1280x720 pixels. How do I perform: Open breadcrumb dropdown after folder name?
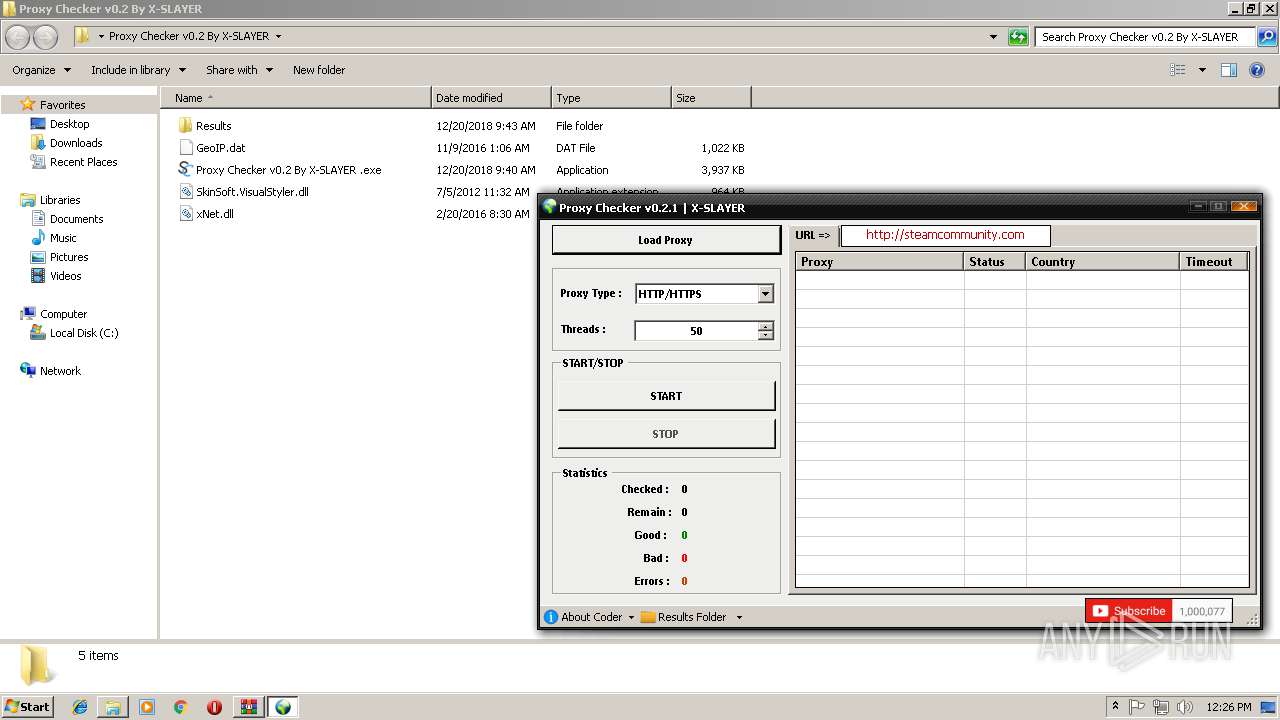(278, 37)
